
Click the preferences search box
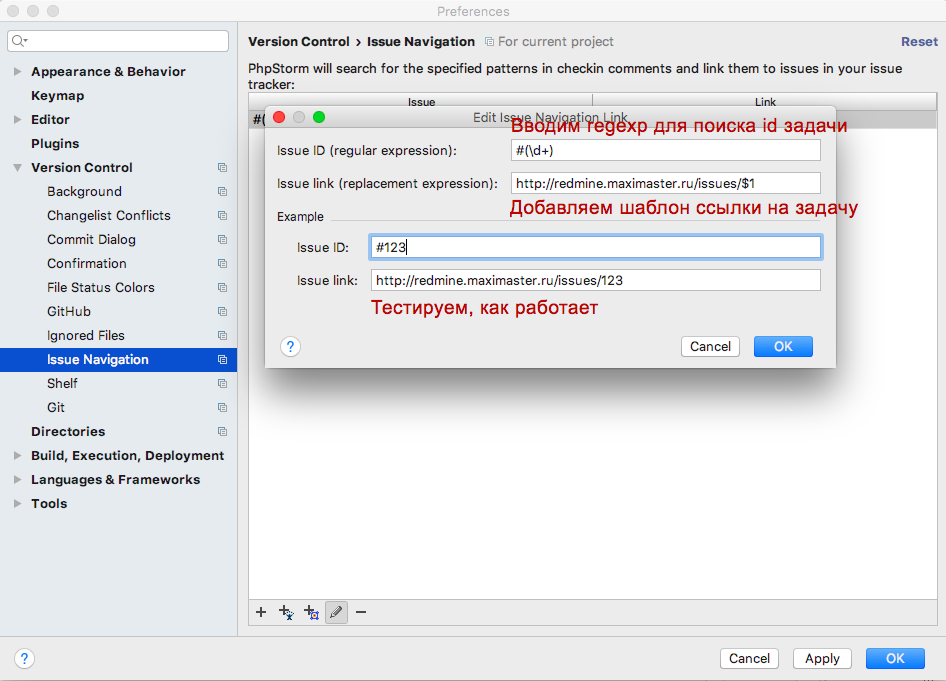click(119, 41)
